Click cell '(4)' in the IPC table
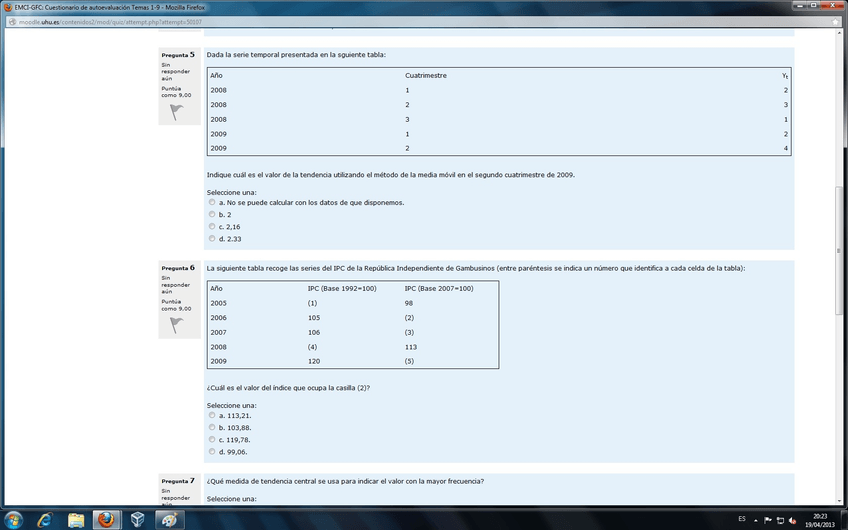Image resolution: width=848 pixels, height=530 pixels. point(312,347)
